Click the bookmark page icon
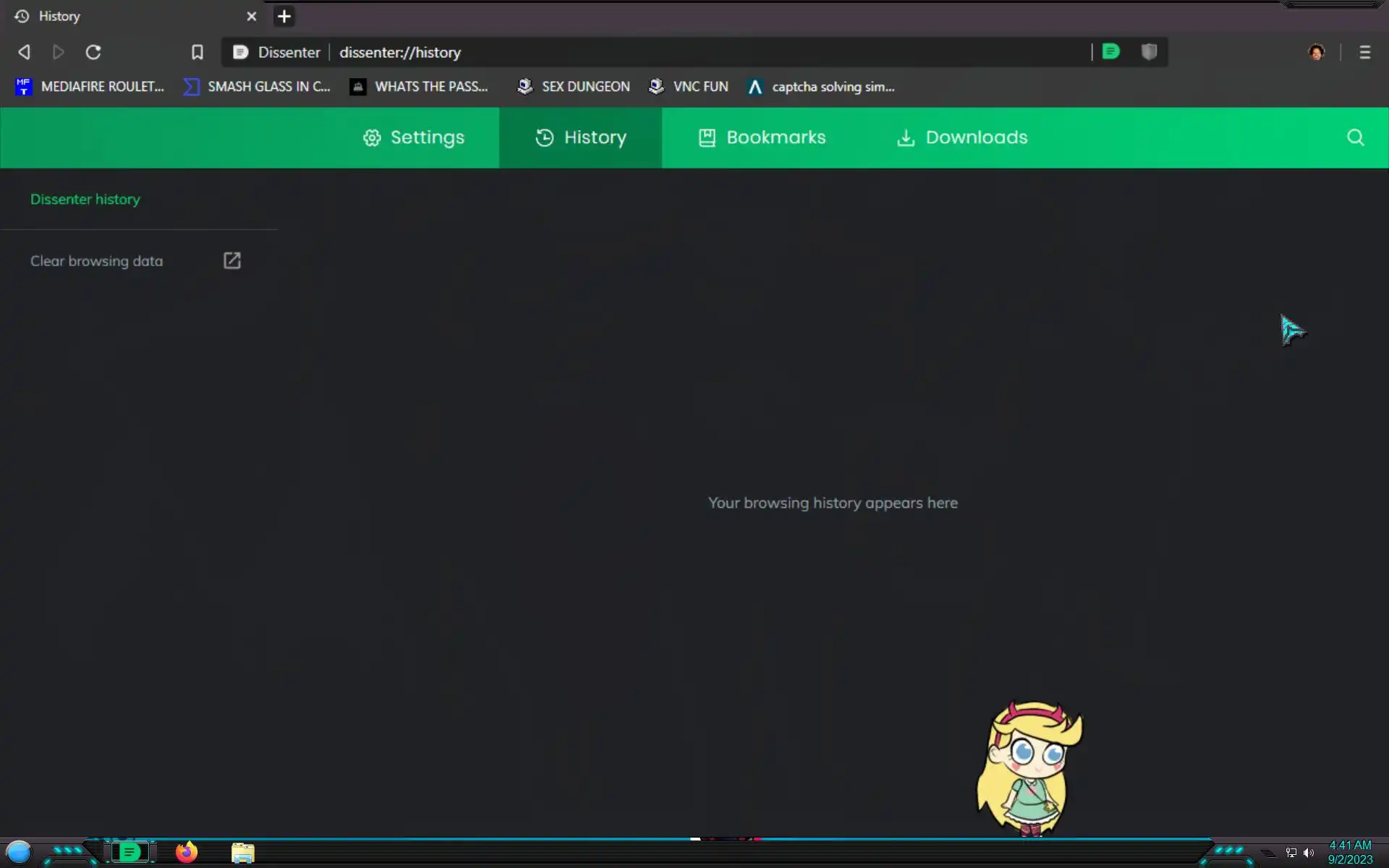1389x868 pixels. [x=197, y=52]
